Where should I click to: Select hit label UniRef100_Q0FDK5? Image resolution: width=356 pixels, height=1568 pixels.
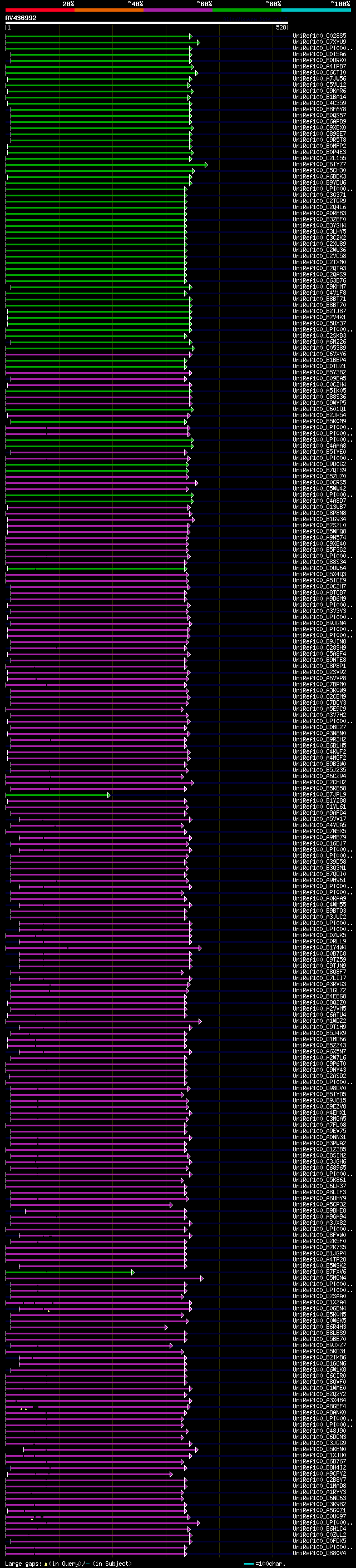tap(319, 1541)
